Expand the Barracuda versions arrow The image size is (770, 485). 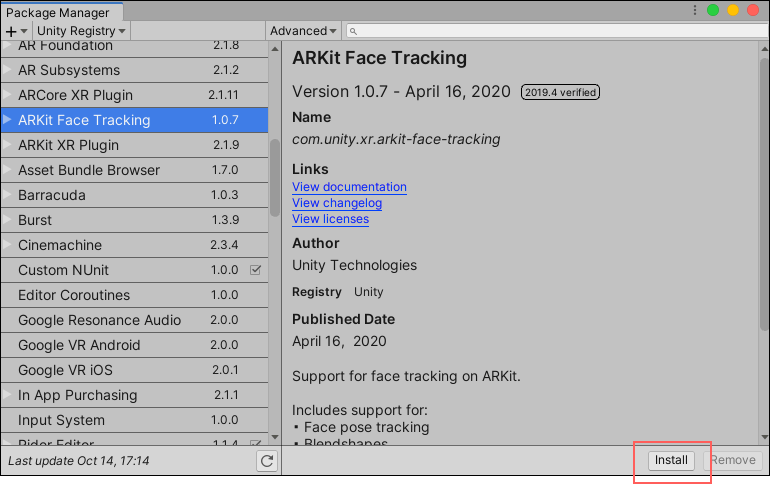[x=7, y=195]
